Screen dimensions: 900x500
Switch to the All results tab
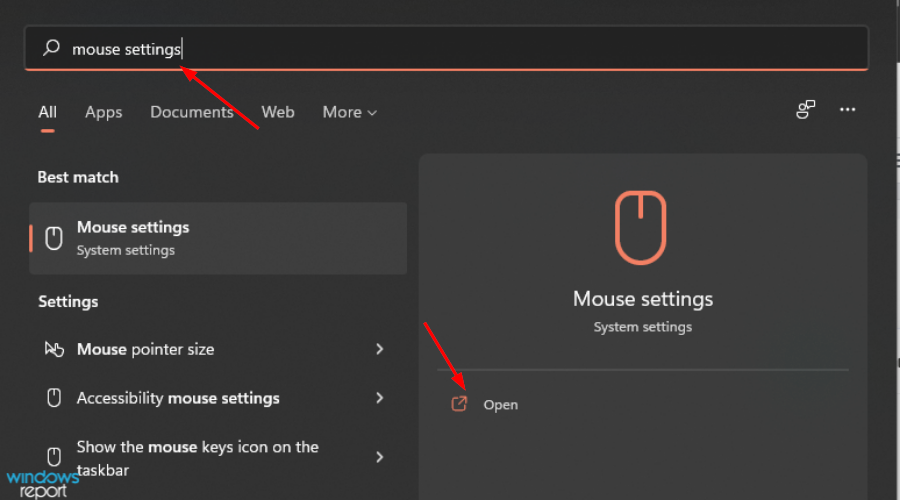coord(47,112)
